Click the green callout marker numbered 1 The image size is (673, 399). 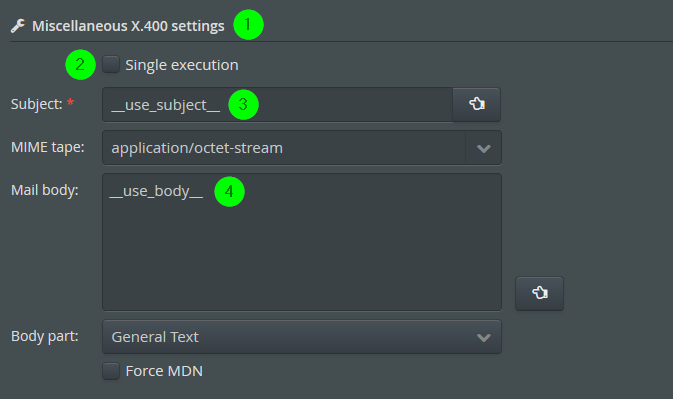click(x=248, y=24)
